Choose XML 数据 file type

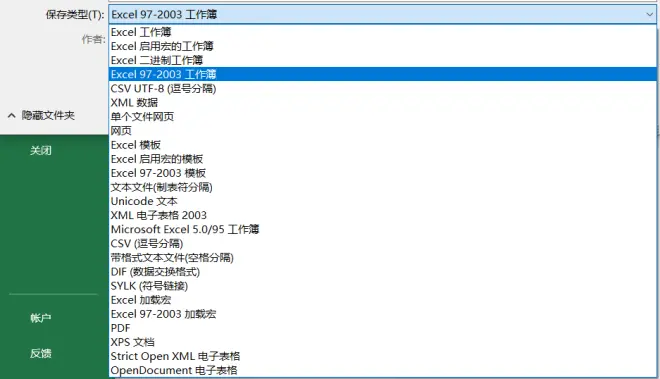(x=383, y=103)
